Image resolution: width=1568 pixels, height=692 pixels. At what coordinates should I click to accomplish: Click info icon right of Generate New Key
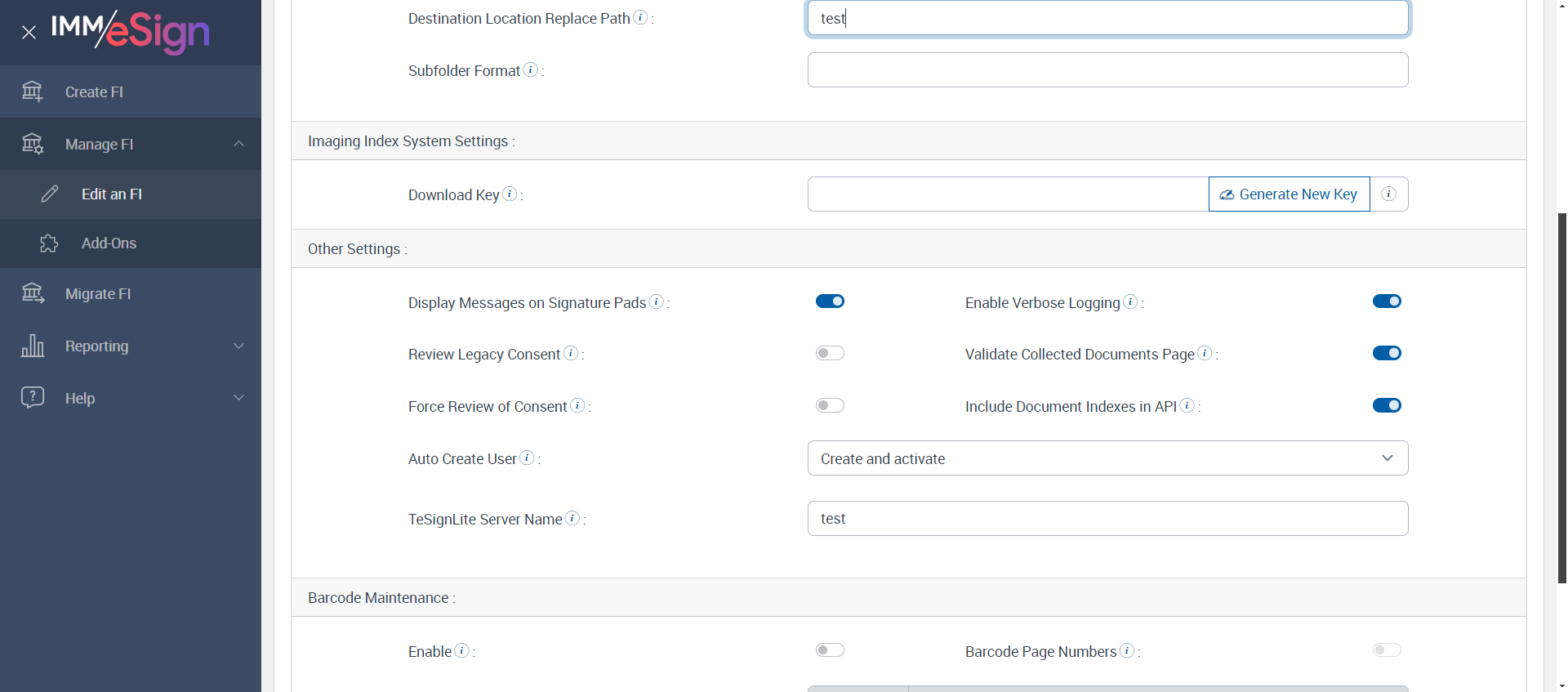tap(1388, 194)
